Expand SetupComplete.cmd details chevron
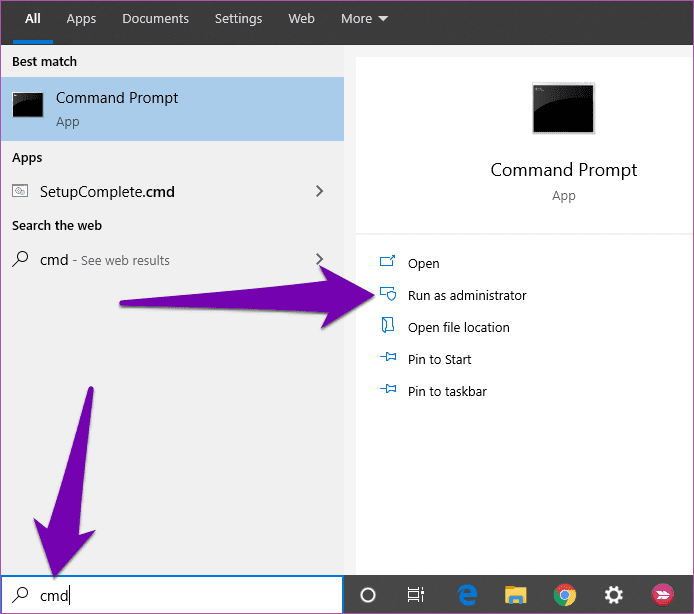694x614 pixels. click(320, 191)
